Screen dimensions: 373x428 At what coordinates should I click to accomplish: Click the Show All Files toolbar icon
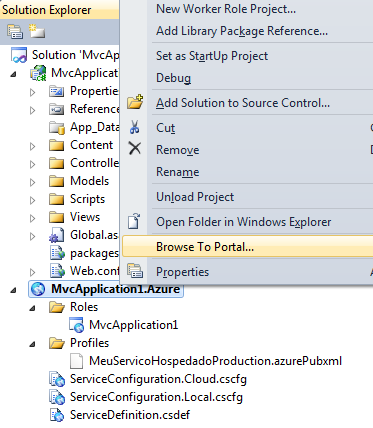coord(36,31)
